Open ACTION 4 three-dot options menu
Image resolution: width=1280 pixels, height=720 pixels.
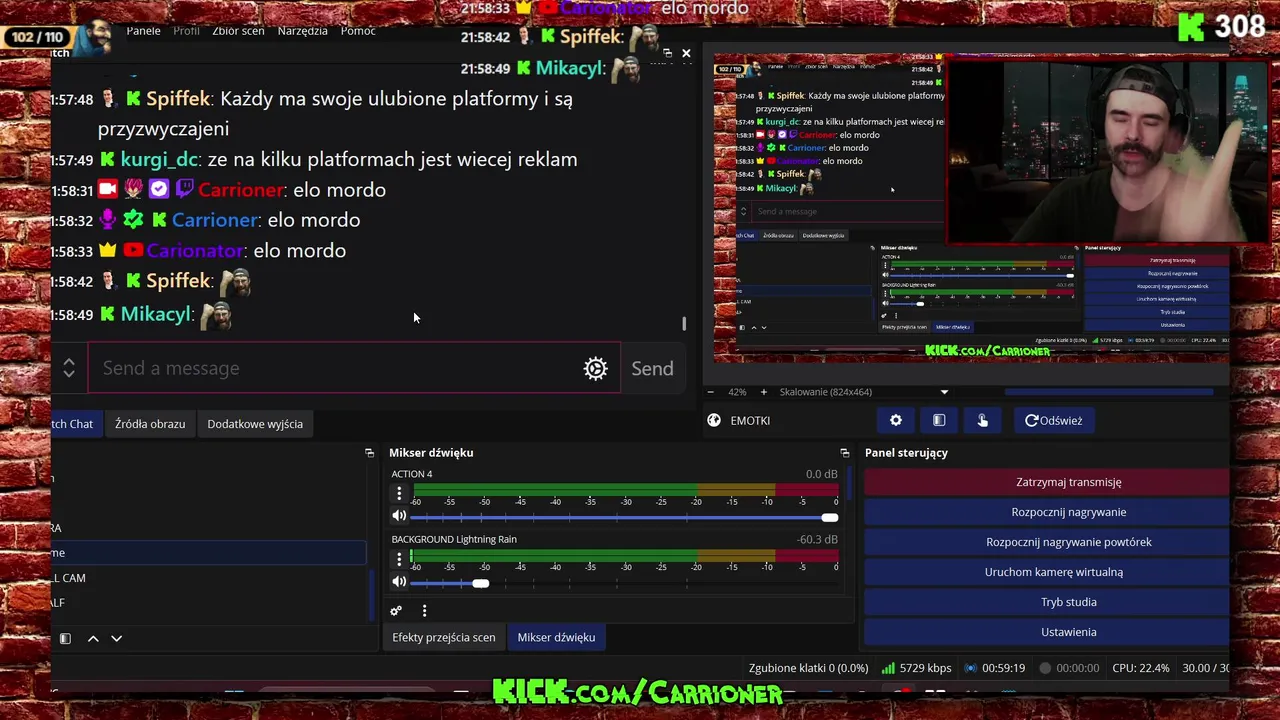coord(399,493)
